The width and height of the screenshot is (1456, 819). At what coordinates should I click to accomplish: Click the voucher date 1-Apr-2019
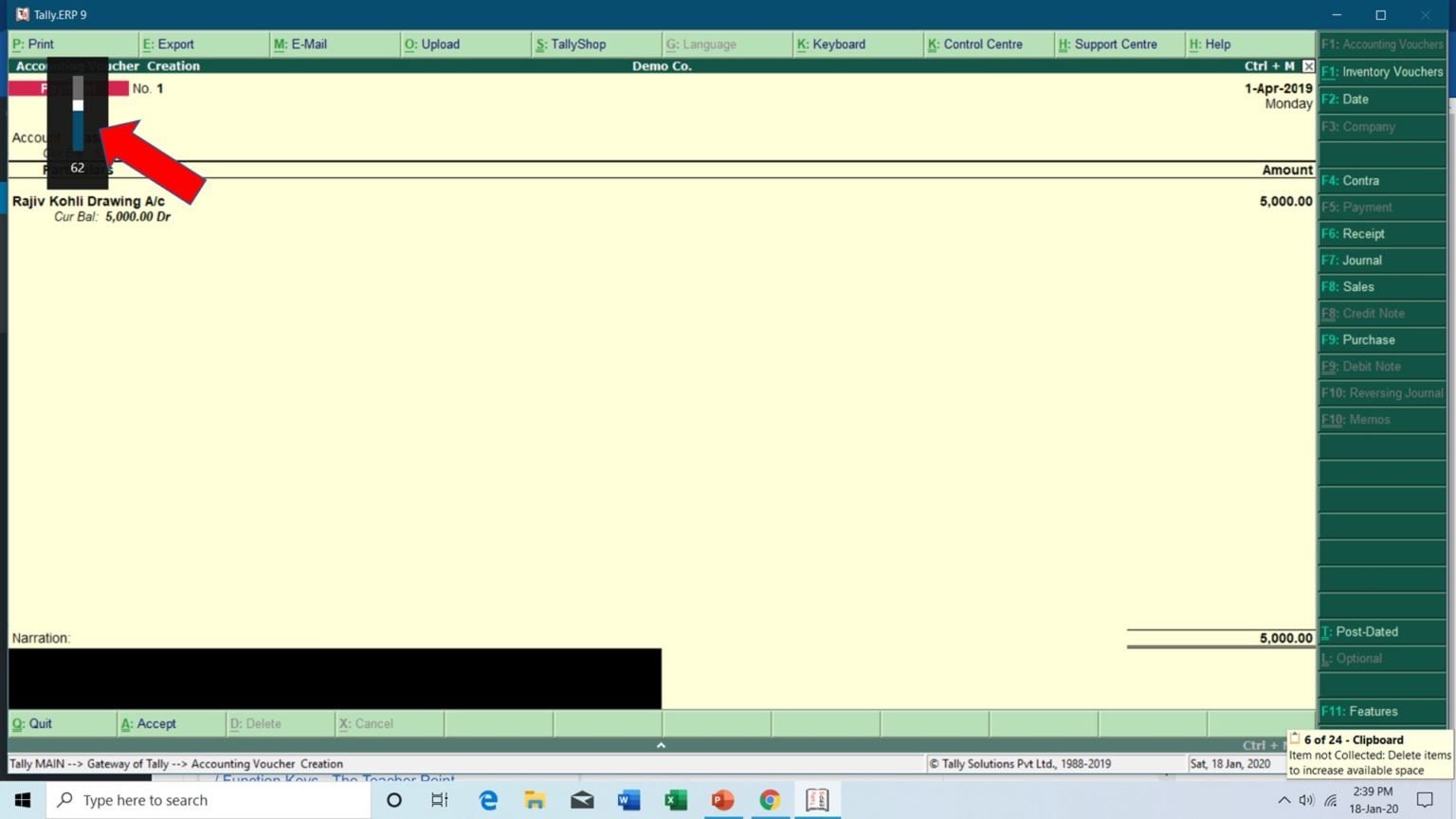coord(1278,88)
